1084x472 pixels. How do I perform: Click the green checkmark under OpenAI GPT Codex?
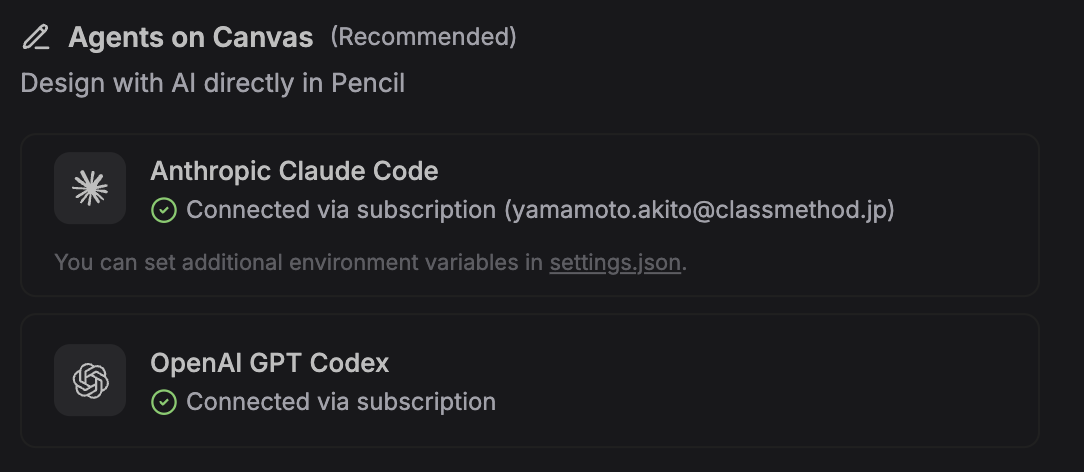[x=163, y=402]
